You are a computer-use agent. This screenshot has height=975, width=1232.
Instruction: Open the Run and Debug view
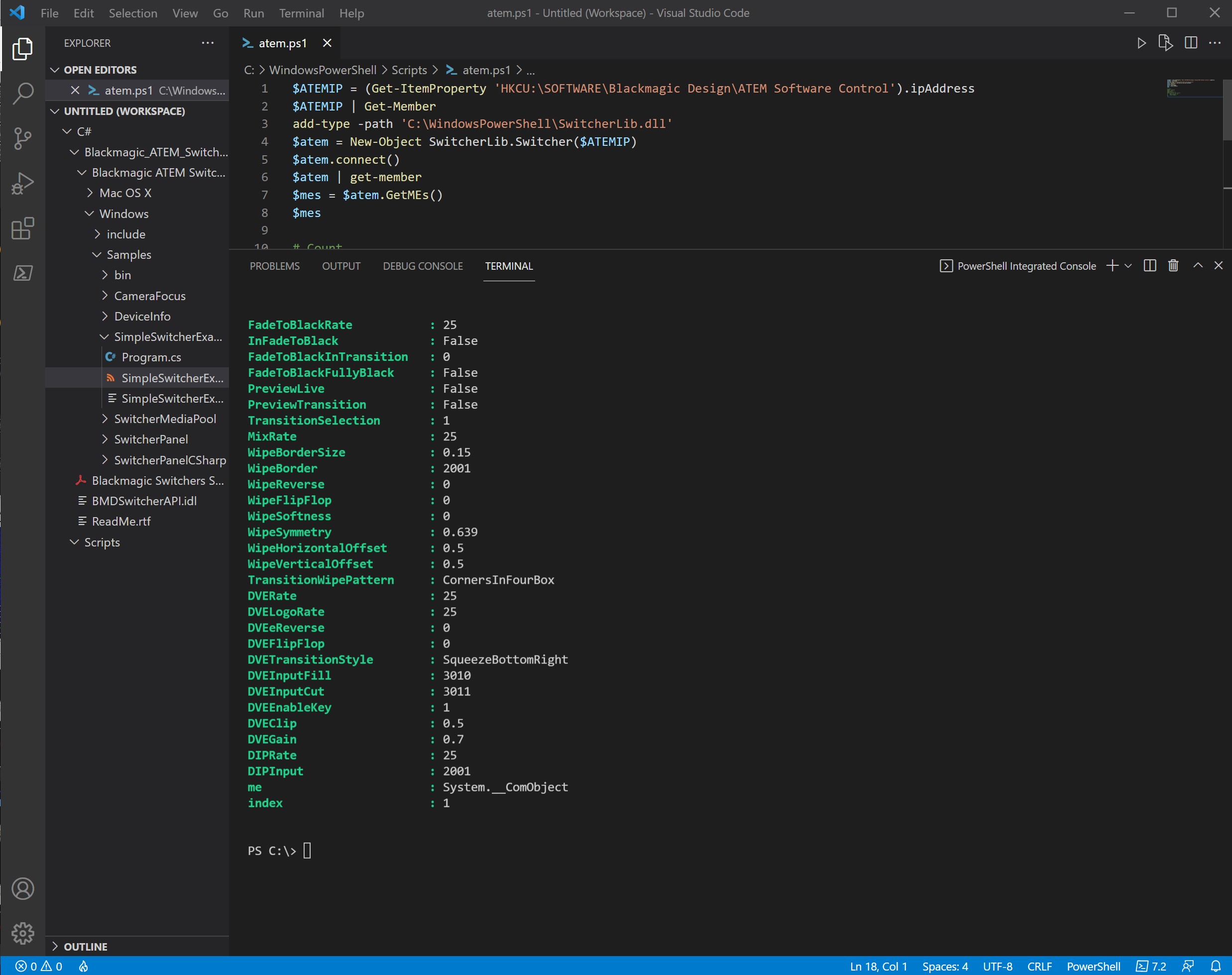(23, 183)
